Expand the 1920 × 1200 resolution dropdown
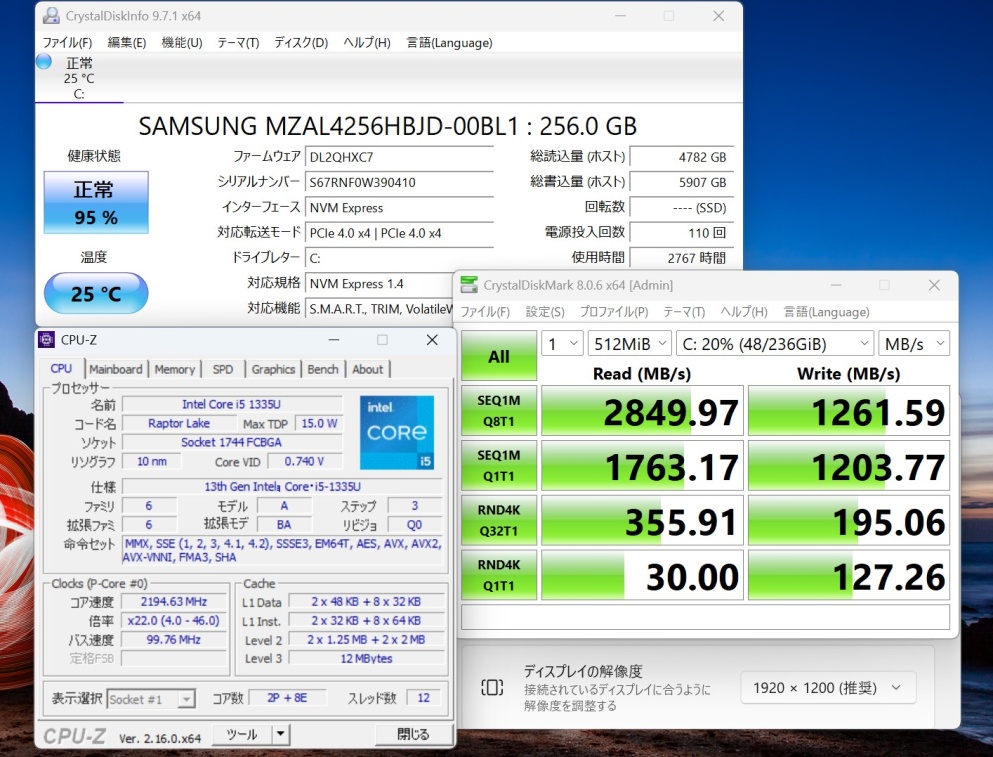The width and height of the screenshot is (993, 757). (x=828, y=688)
